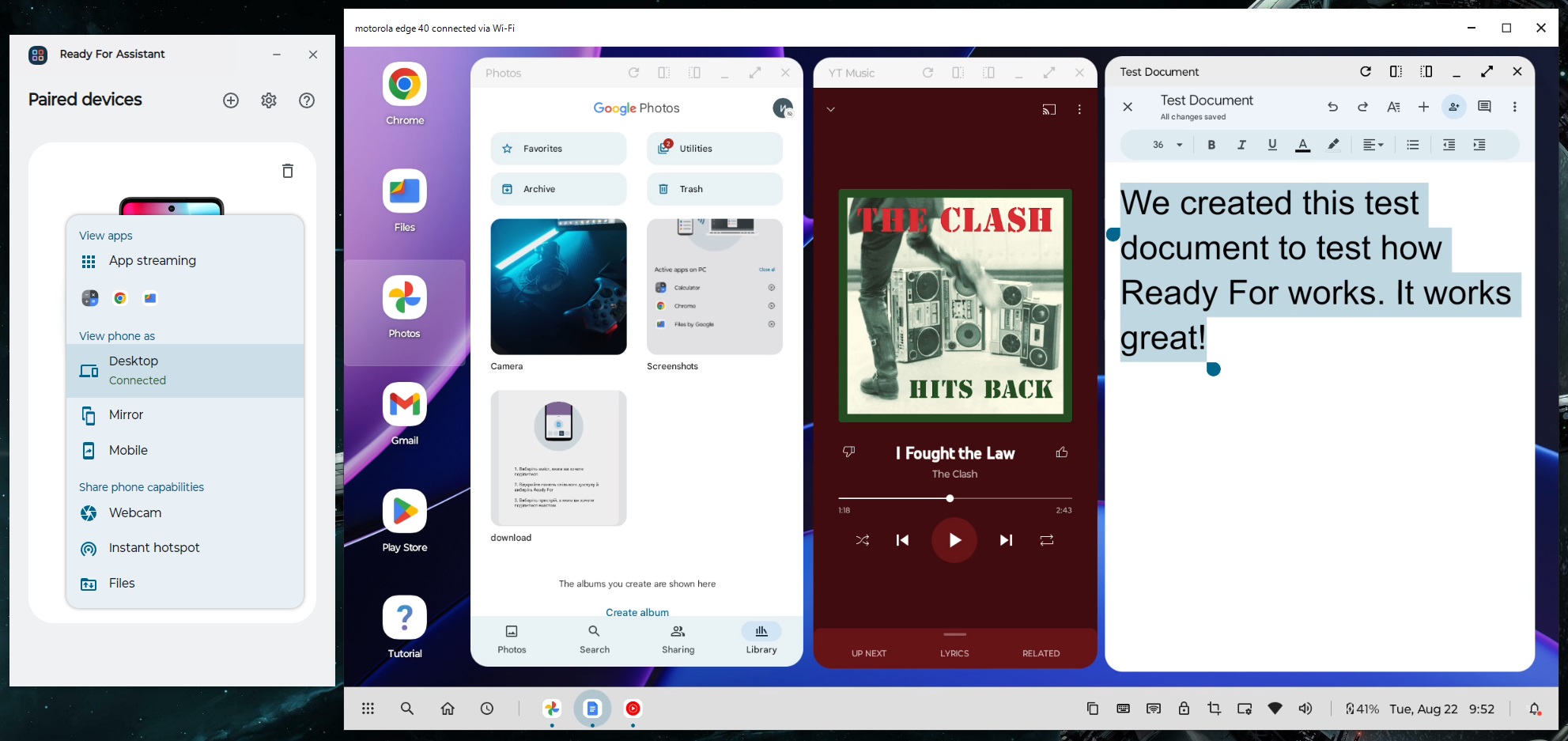Click the Create album link
The height and width of the screenshot is (741, 1568).
pos(637,612)
